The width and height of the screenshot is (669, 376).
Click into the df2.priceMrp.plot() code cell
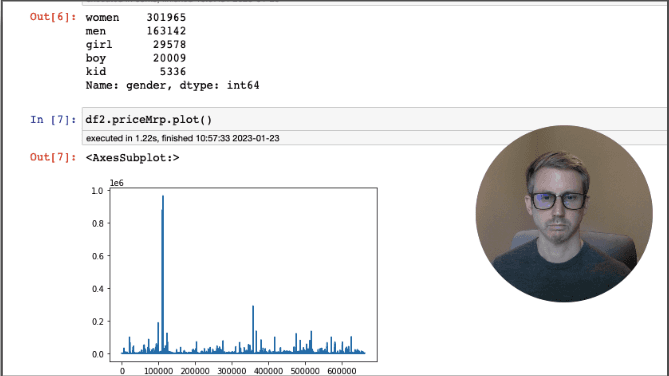(375, 120)
